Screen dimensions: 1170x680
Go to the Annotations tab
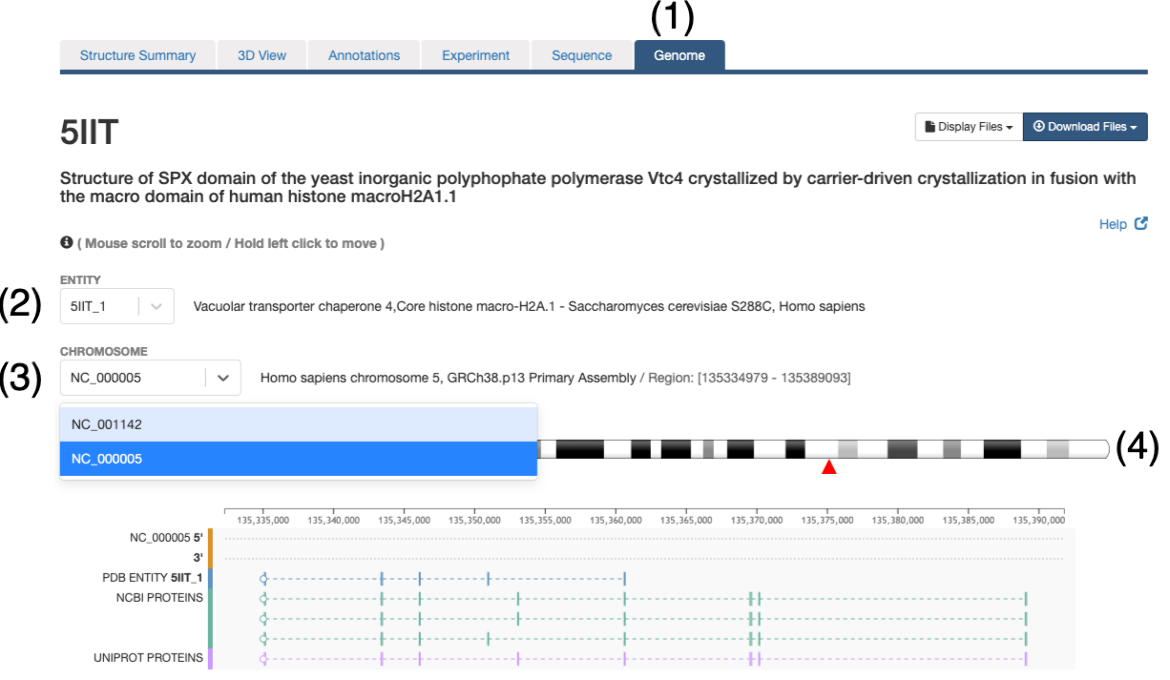click(x=364, y=56)
